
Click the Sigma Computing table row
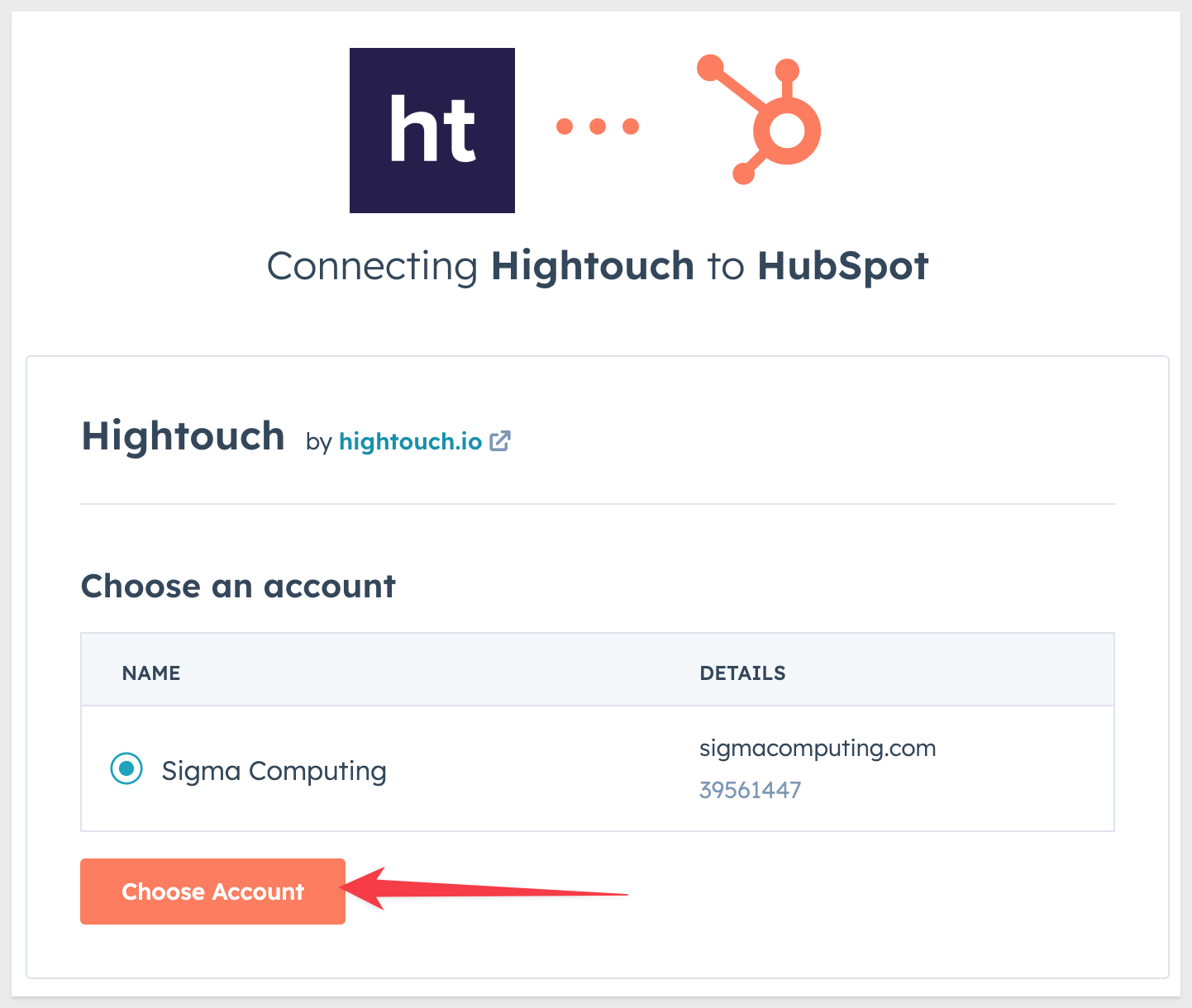pos(598,768)
